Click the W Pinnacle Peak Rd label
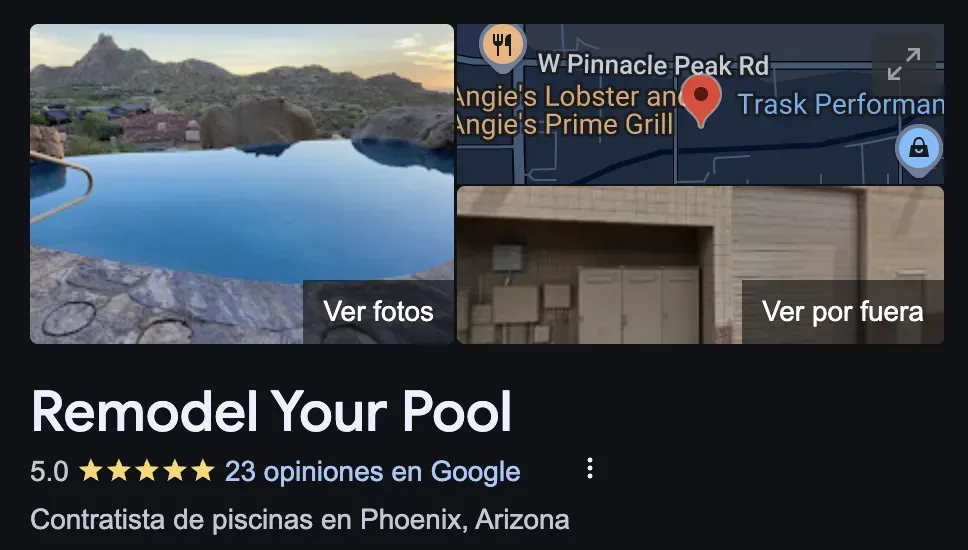The width and height of the screenshot is (968, 550). point(654,64)
